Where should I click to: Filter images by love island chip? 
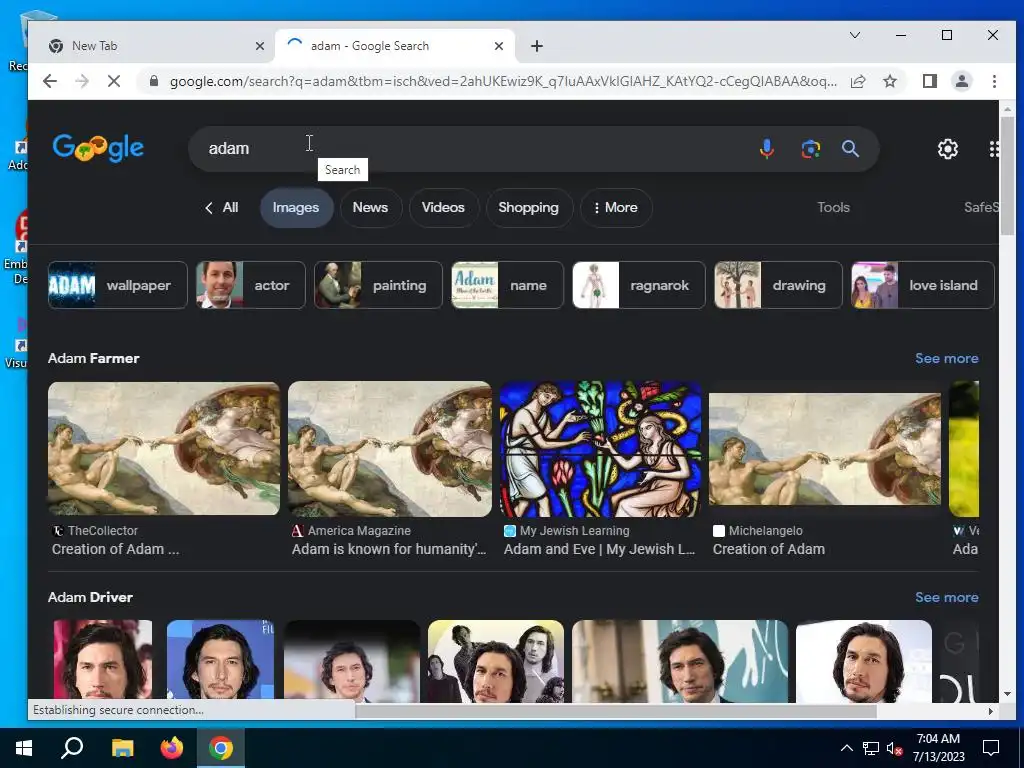click(x=923, y=285)
